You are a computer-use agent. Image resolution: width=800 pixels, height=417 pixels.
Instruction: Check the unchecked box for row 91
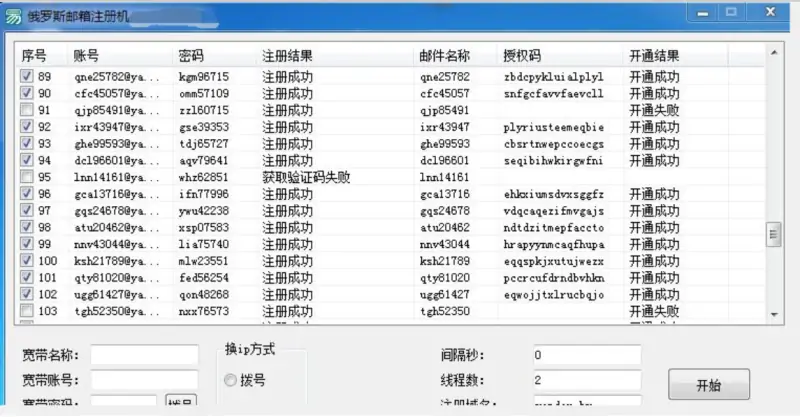27,110
